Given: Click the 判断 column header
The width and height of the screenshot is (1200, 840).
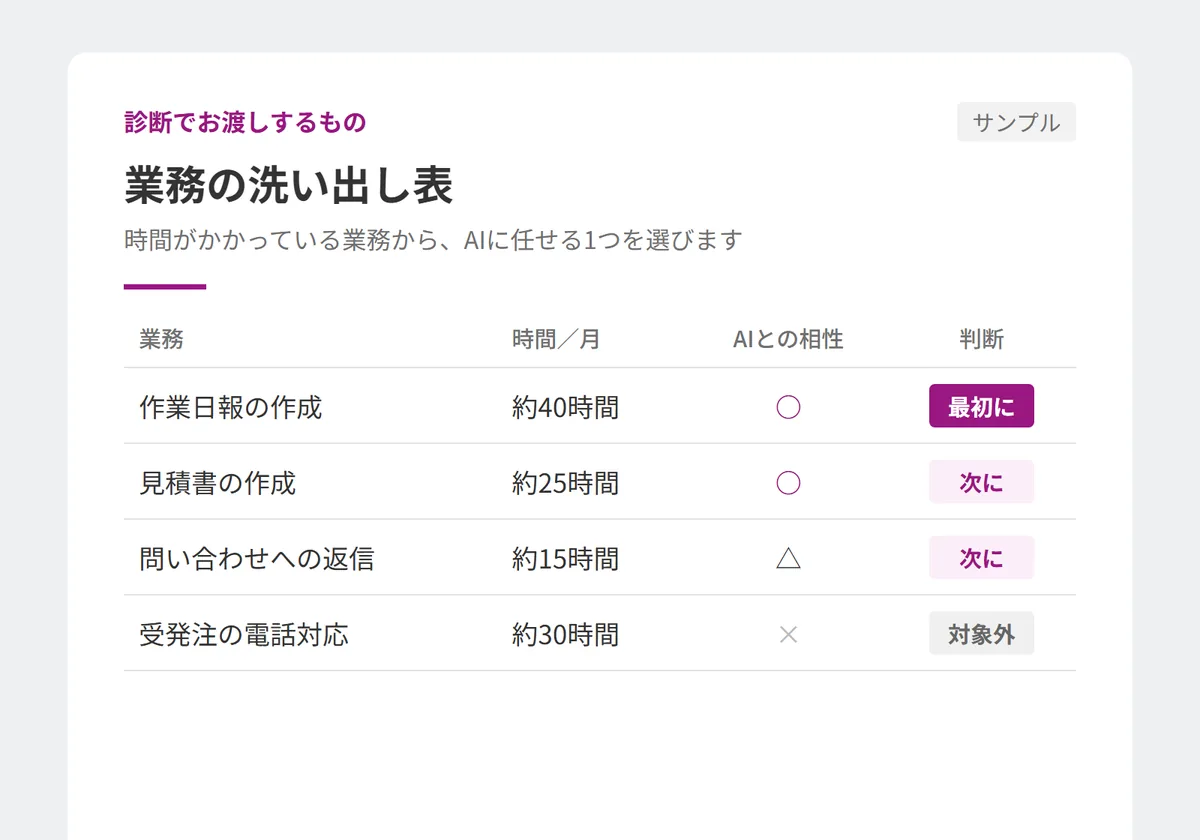Looking at the screenshot, I should 981,339.
